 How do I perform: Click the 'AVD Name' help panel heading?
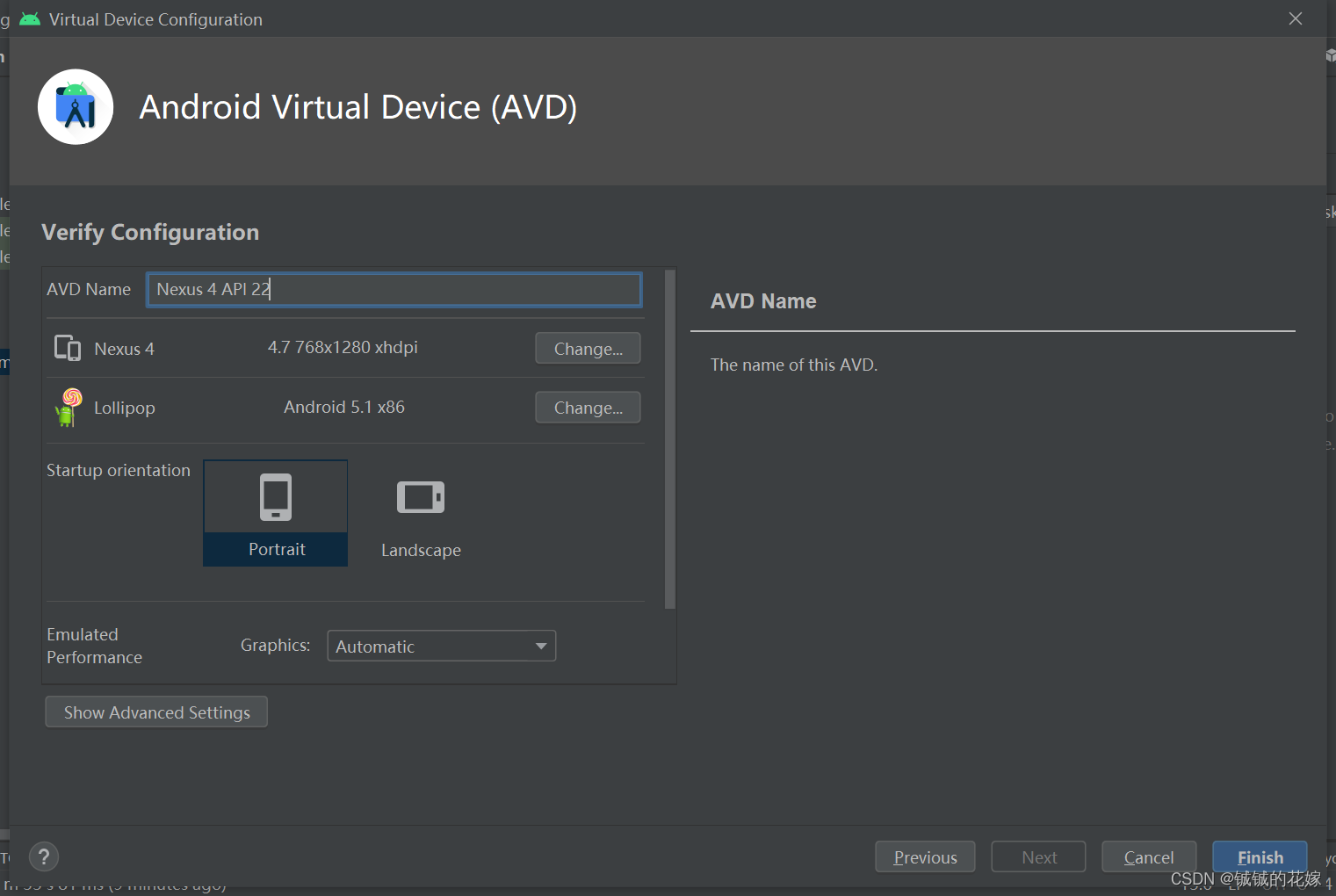763,301
